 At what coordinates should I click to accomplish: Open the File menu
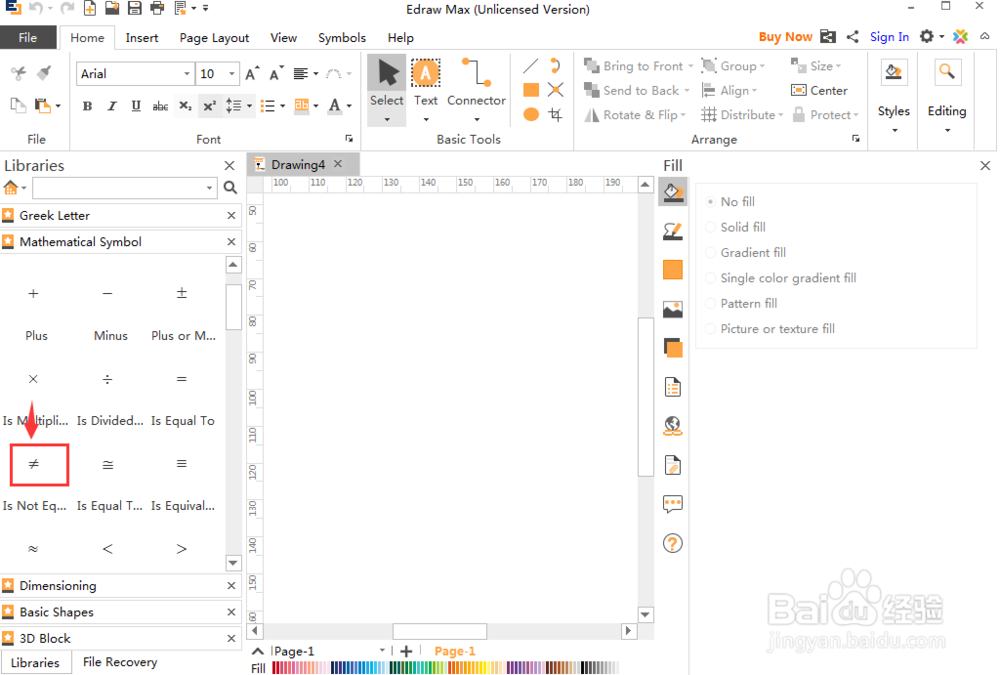[27, 38]
